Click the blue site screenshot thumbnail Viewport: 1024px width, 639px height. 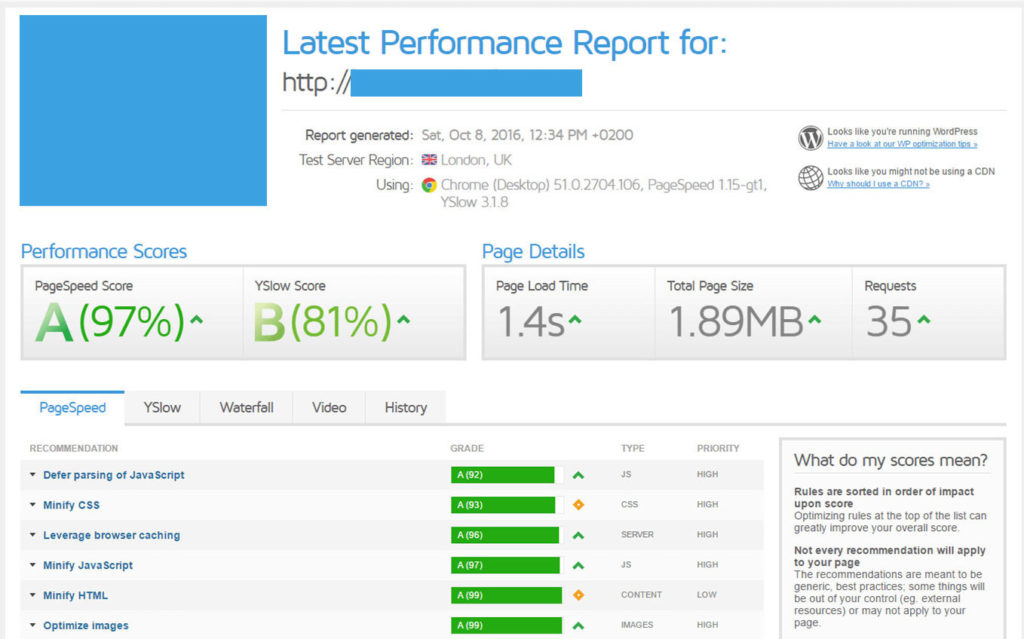point(143,110)
